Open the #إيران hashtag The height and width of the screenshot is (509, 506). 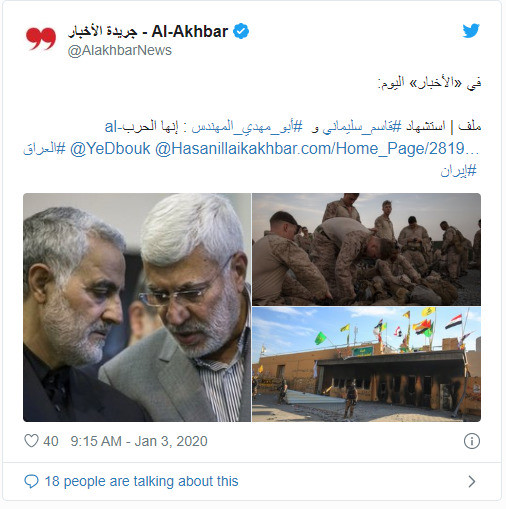coord(459,171)
